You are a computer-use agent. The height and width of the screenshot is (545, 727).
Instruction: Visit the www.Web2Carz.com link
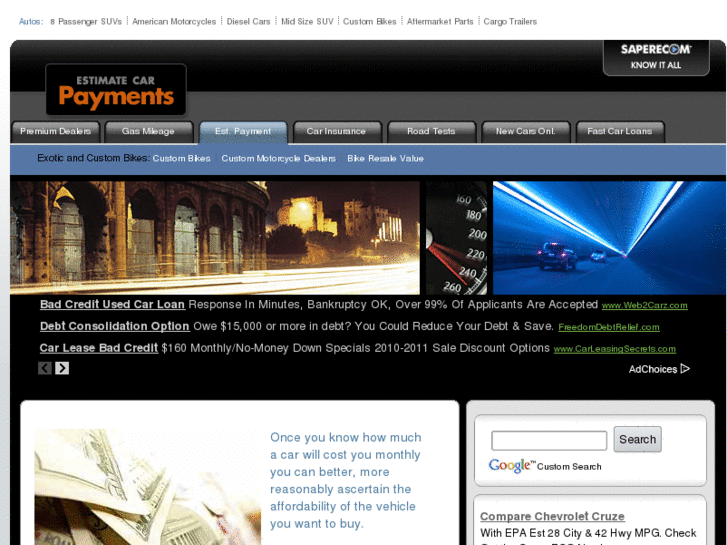pos(644,305)
